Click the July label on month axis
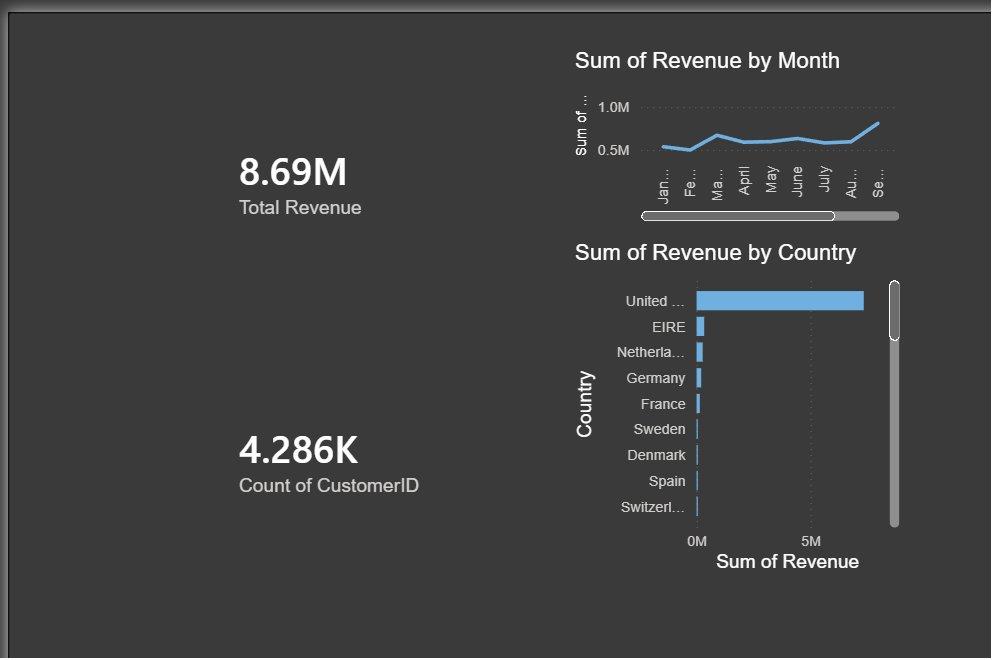The image size is (992, 660). 824,178
